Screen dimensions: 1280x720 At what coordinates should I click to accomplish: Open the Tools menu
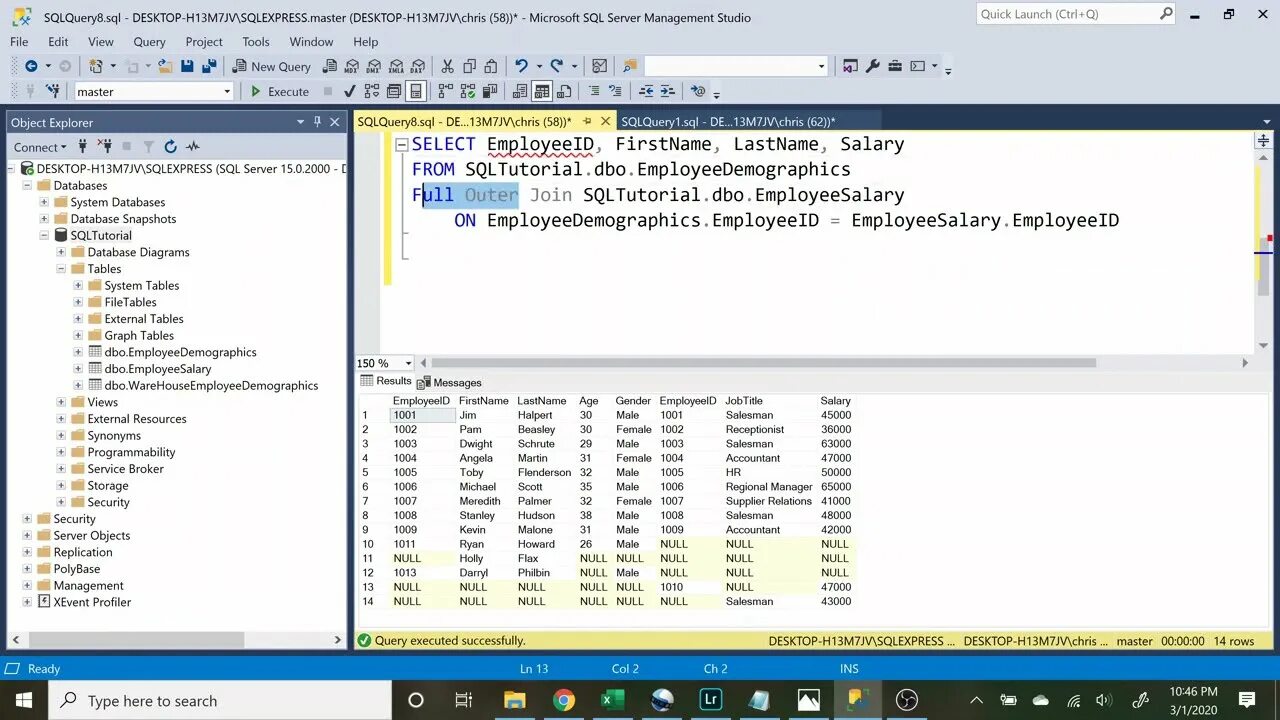(x=256, y=41)
